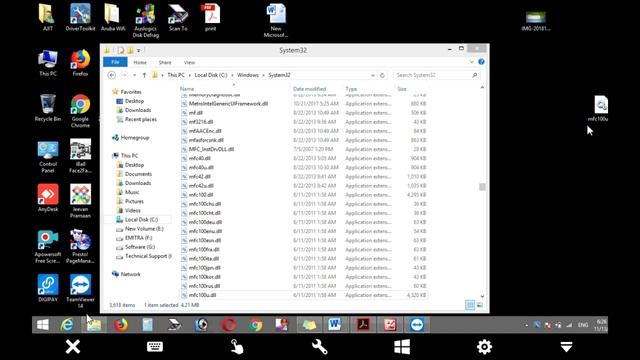Open Firefox from the taskbar
Viewport: 640px width, 360px height.
[121, 325]
